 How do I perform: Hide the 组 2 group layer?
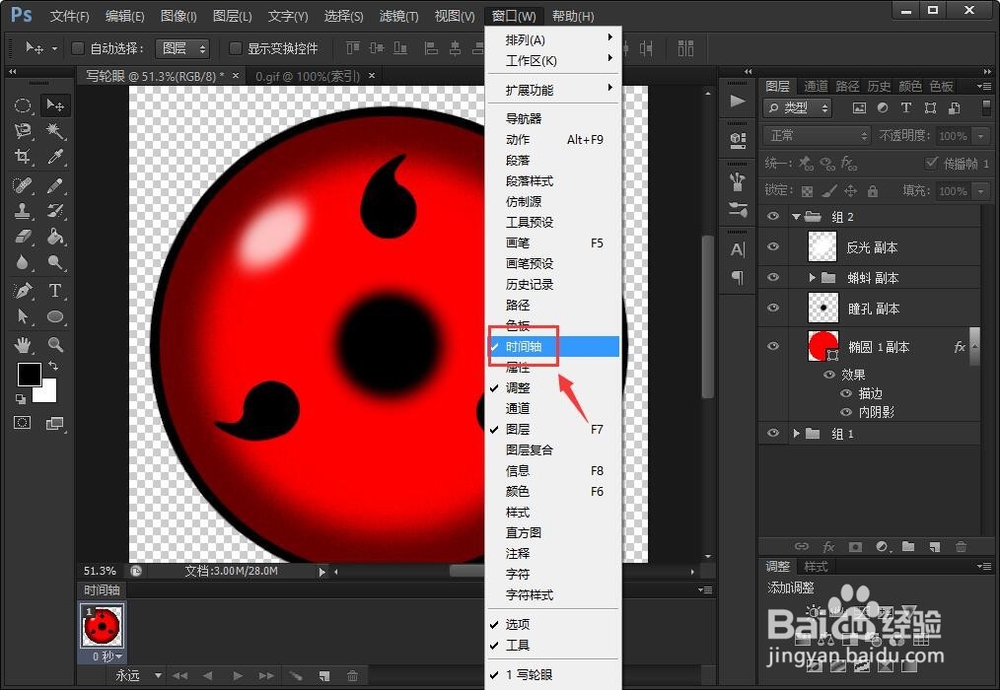click(x=773, y=217)
